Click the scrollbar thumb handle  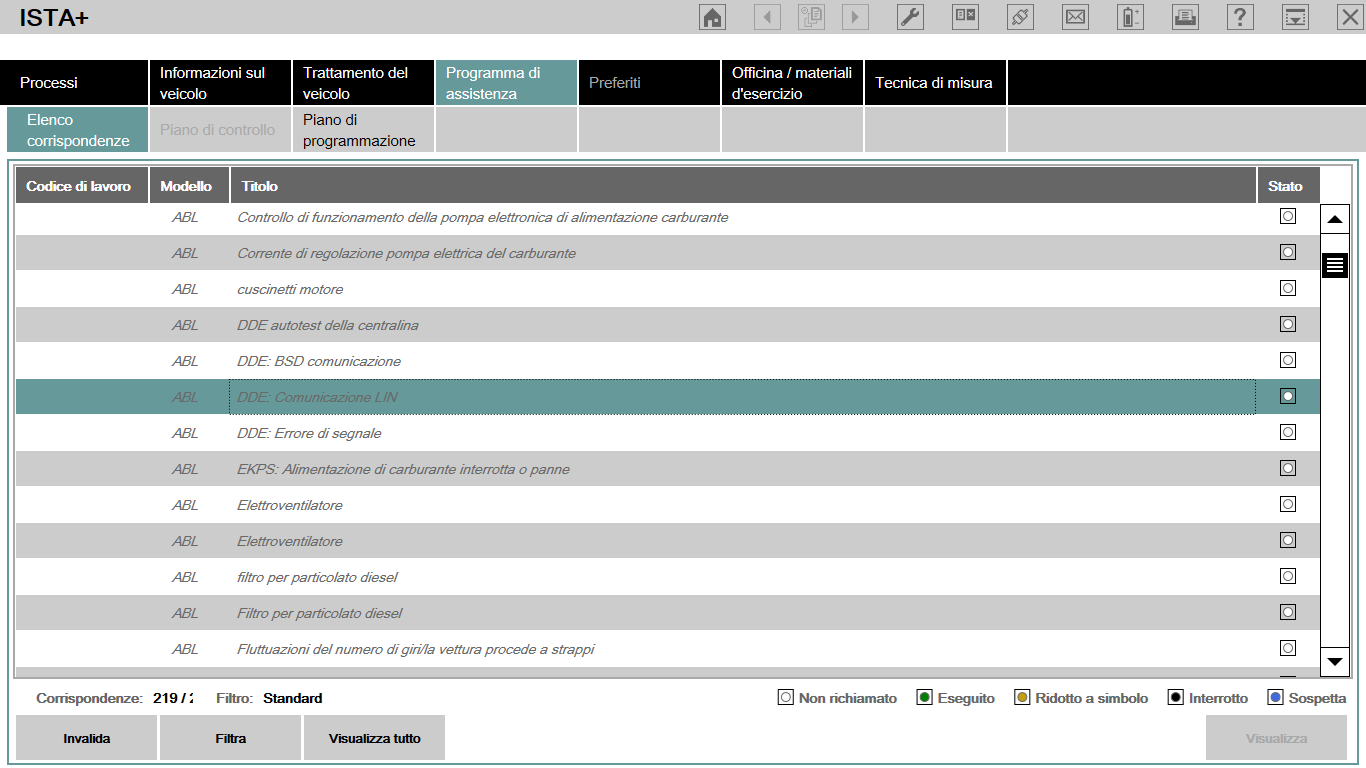[x=1335, y=265]
